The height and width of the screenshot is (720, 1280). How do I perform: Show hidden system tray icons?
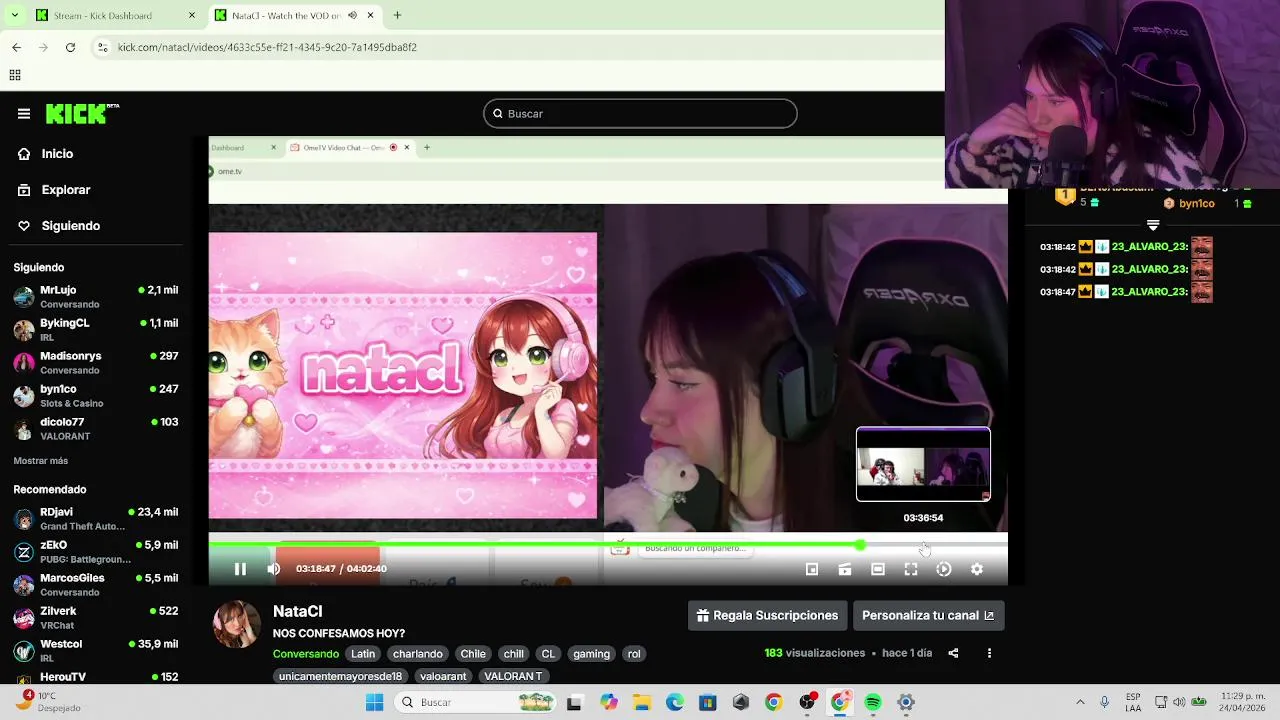point(1080,703)
